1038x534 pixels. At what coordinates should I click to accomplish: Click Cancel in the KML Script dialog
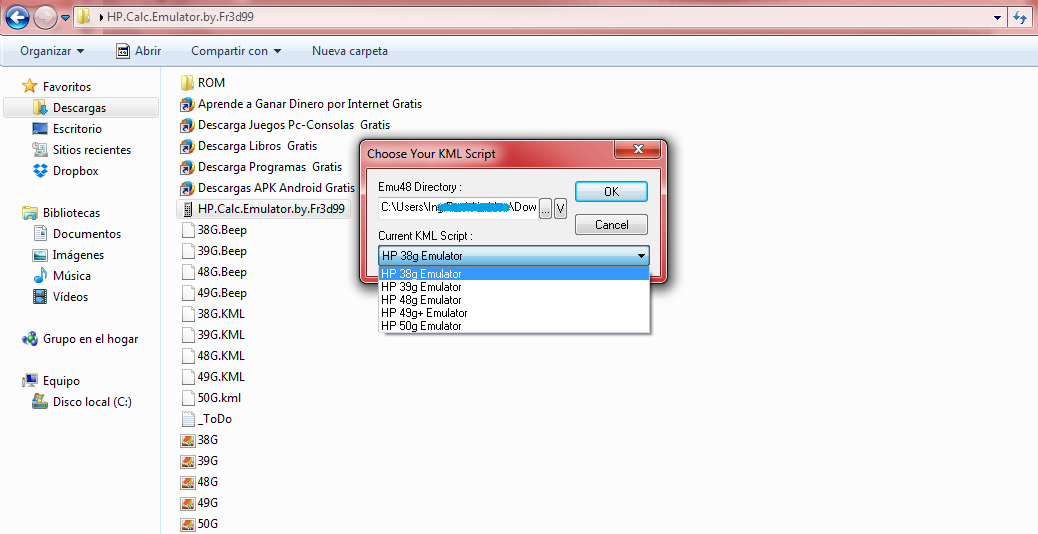click(611, 225)
